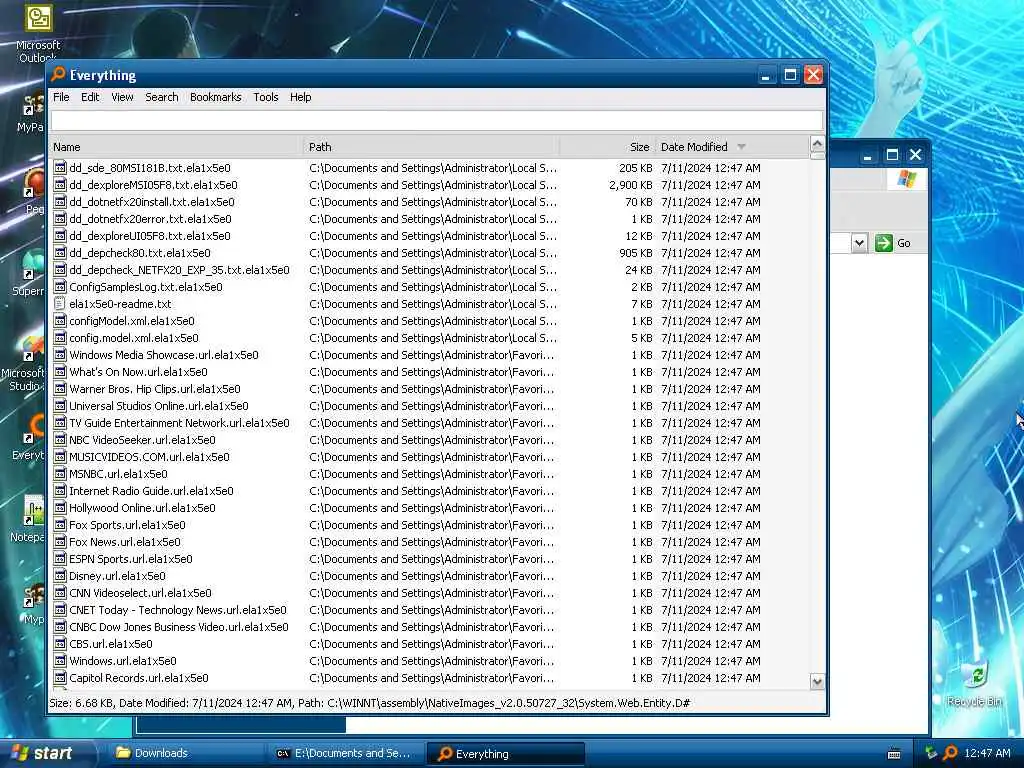Select the file name CNN Videoselect.url.ela1x5e0
This screenshot has width=1024, height=768.
click(140, 593)
